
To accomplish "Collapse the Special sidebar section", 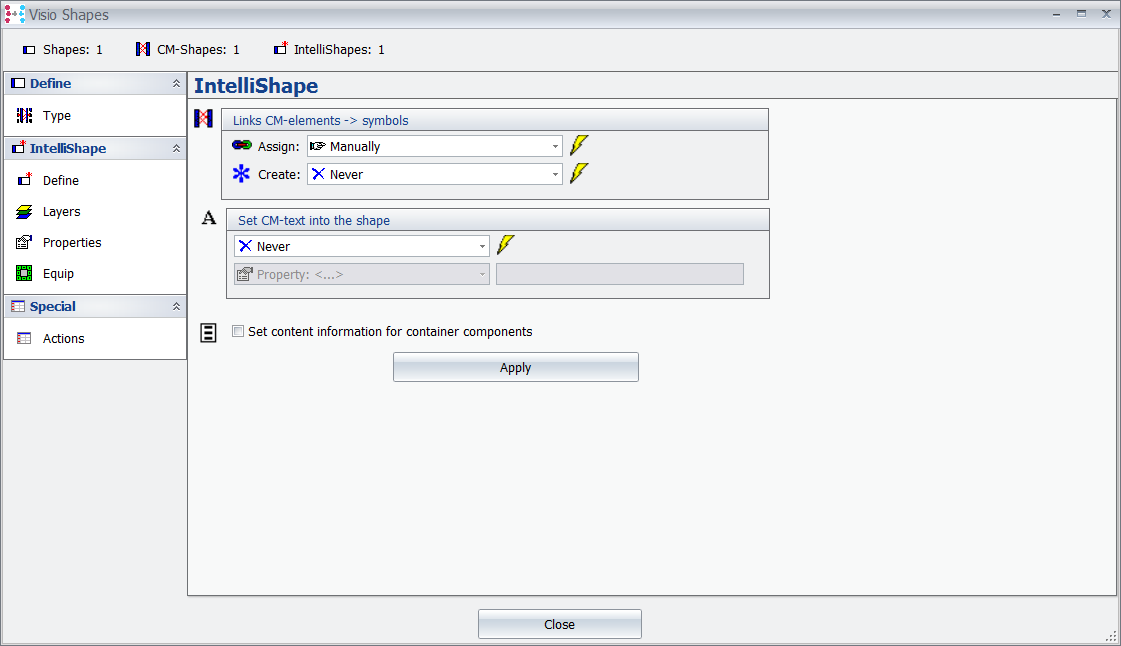I will coord(176,307).
